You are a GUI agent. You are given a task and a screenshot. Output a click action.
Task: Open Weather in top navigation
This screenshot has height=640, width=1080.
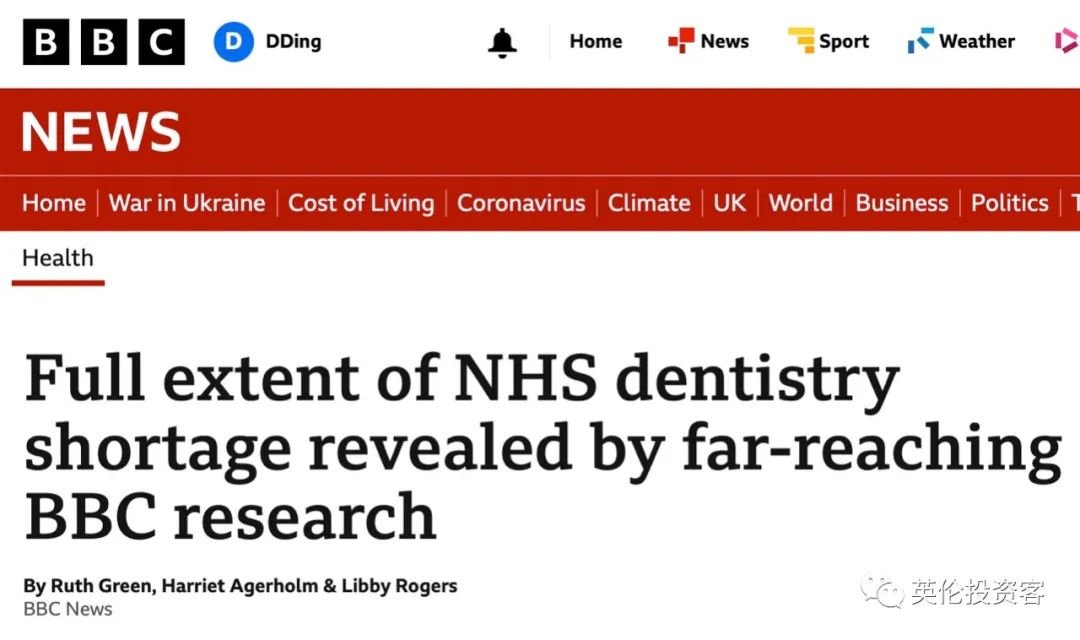[x=977, y=41]
